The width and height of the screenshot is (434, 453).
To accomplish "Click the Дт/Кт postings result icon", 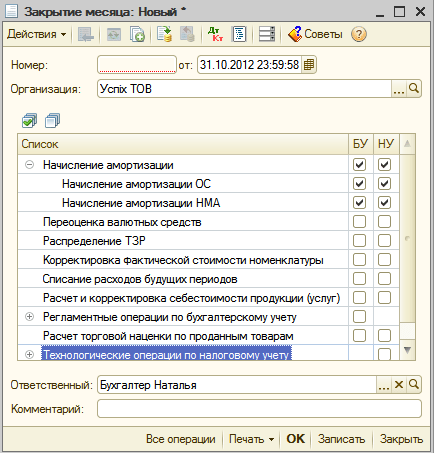I will pyautogui.click(x=215, y=34).
